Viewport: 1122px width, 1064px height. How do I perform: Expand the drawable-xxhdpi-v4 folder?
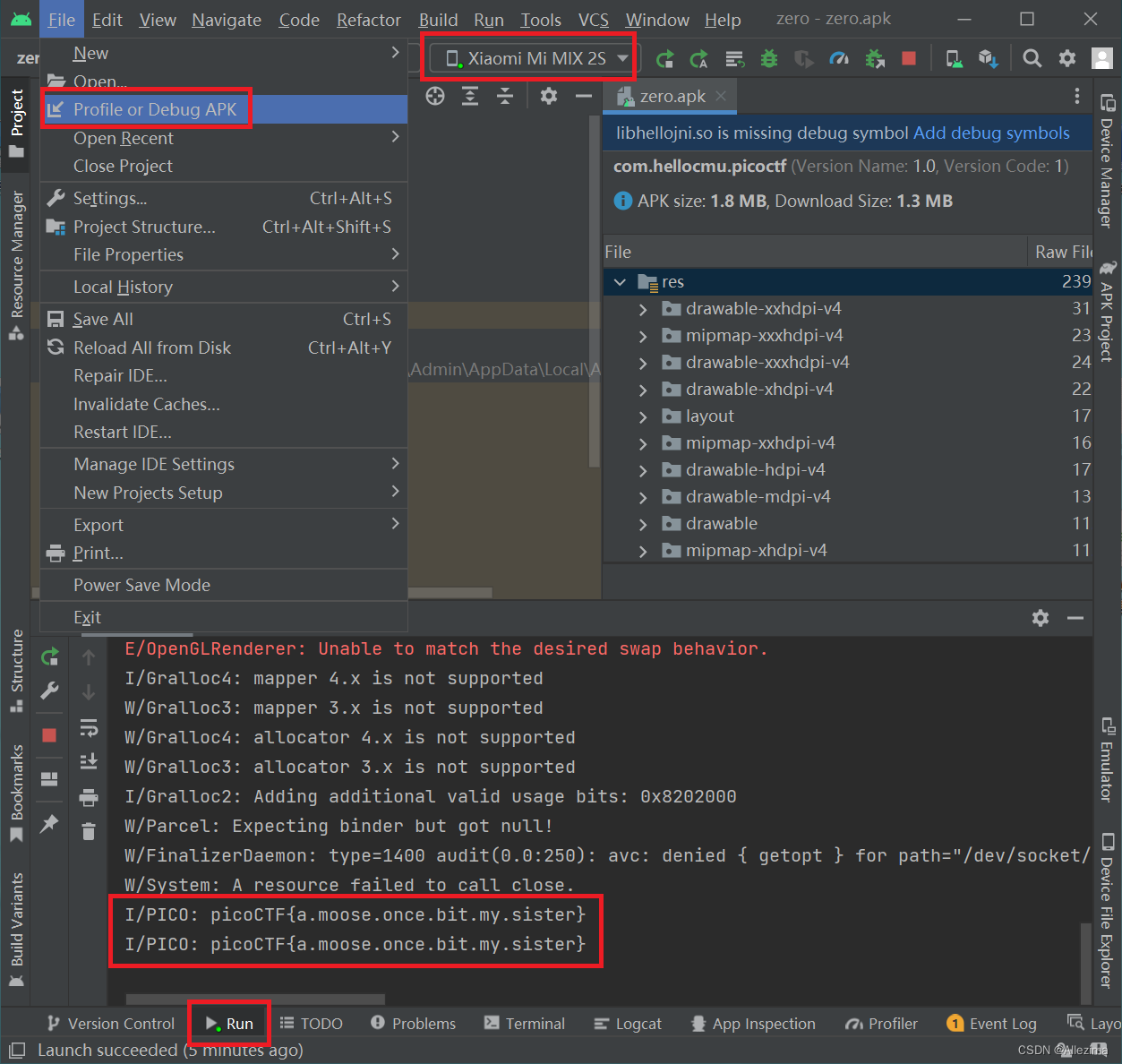tap(643, 309)
